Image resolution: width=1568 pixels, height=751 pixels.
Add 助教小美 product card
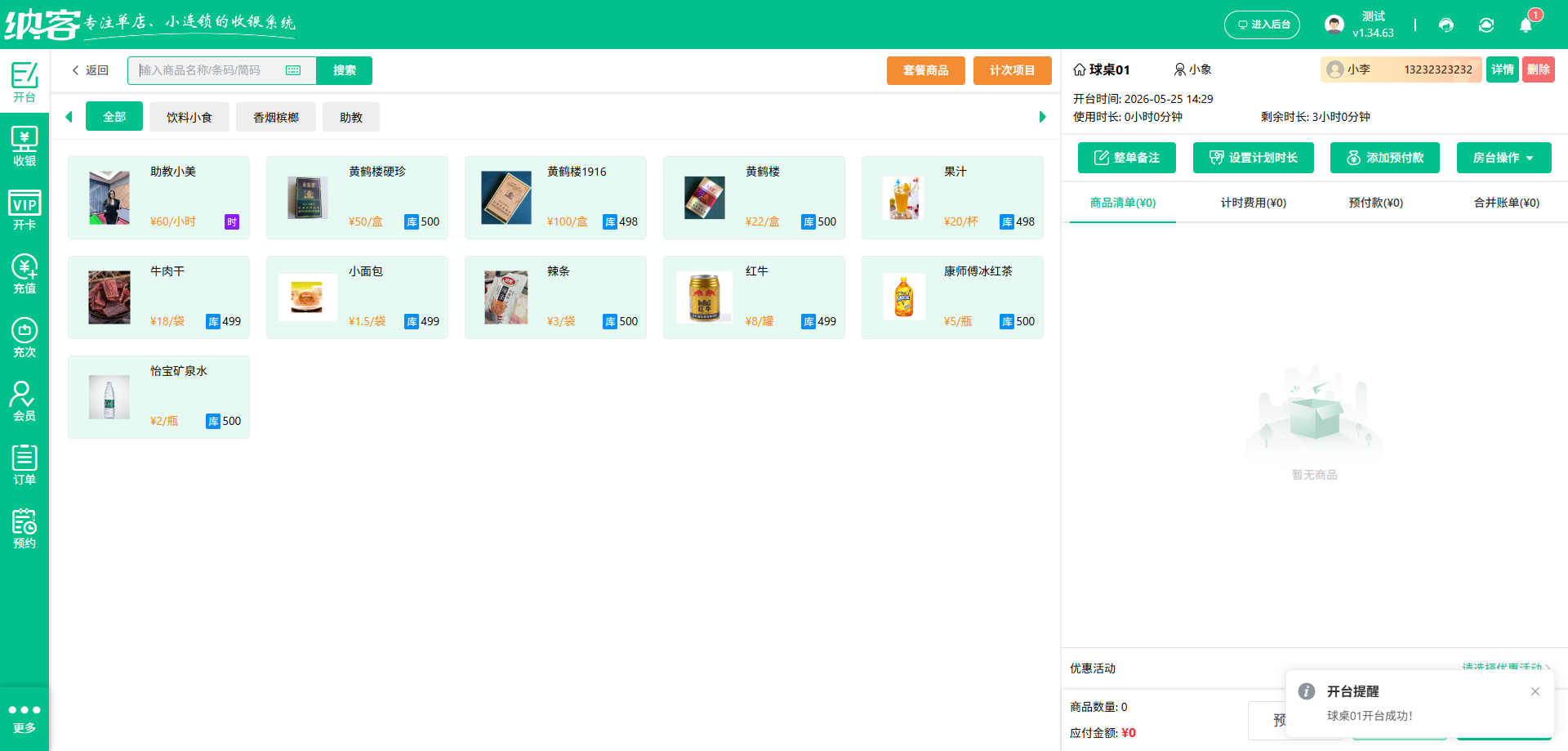[x=158, y=198]
